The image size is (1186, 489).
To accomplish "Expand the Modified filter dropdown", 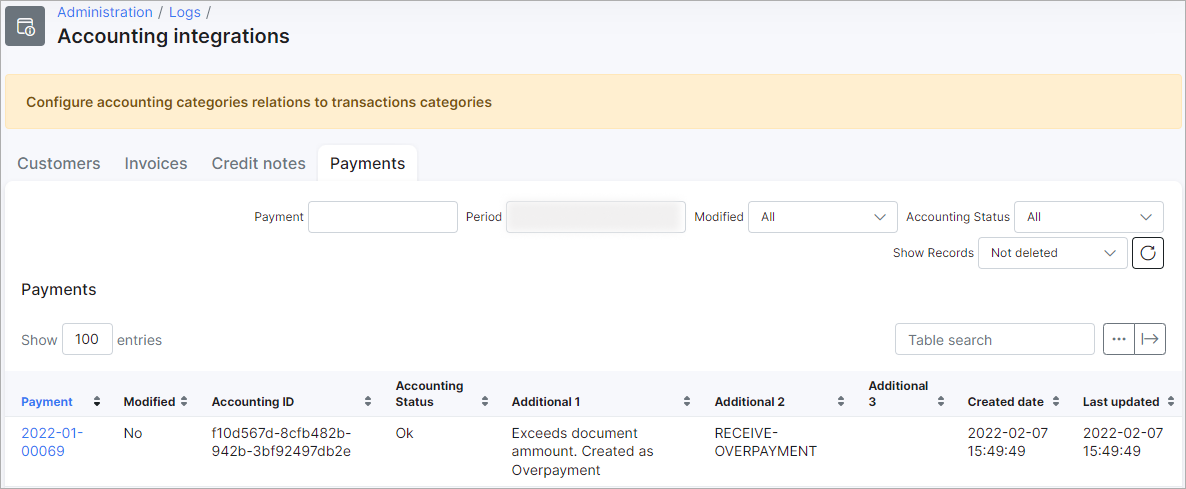I will [822, 217].
